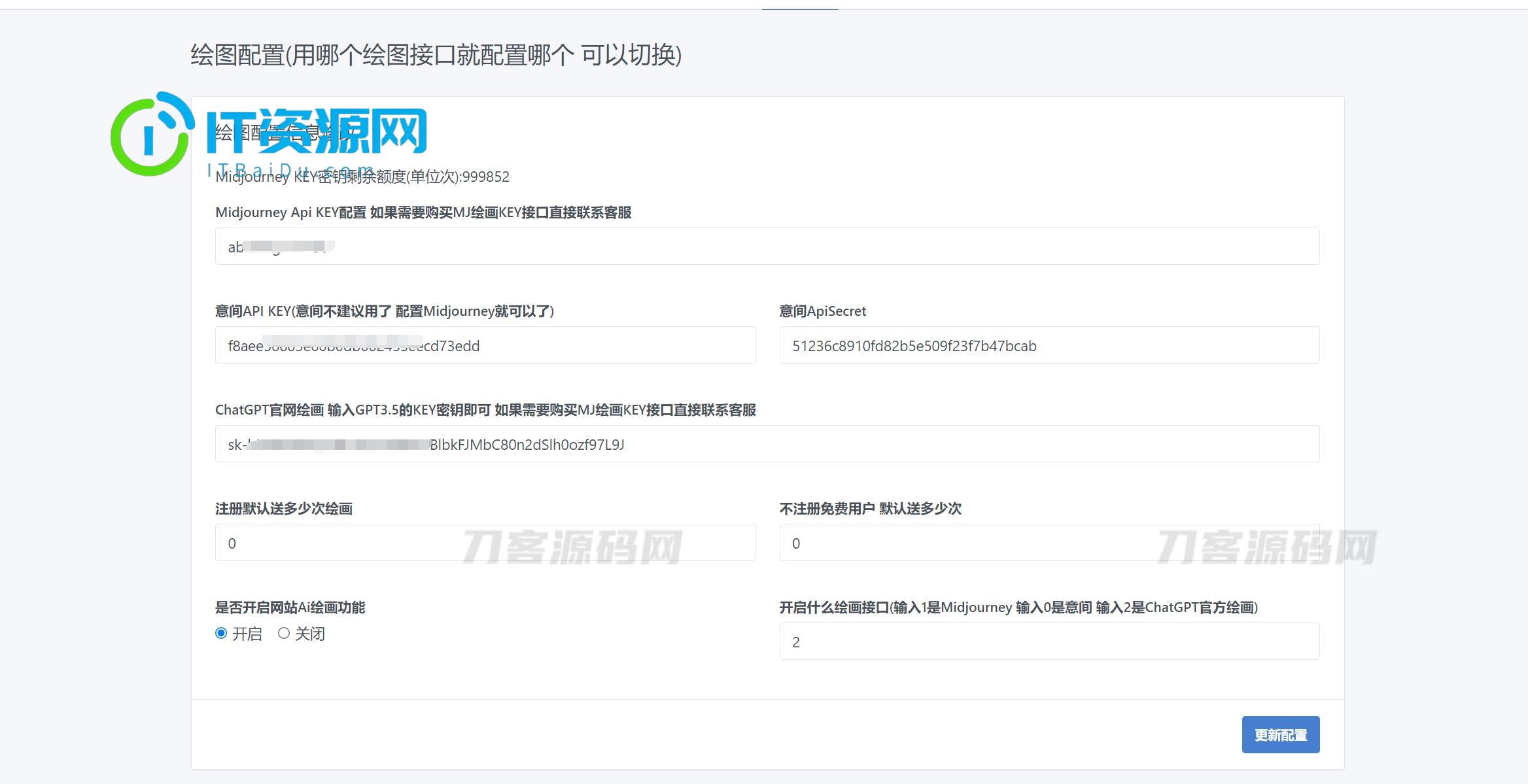The width and height of the screenshot is (1528, 784).
Task: Click the 开启什么绘画接口 label
Action: (1018, 607)
